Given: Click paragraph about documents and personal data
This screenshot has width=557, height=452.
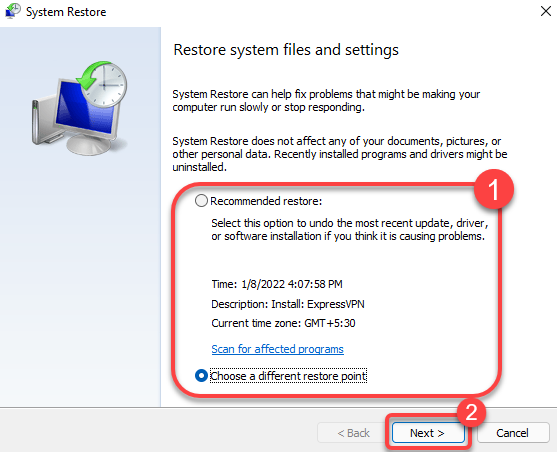Looking at the screenshot, I should point(340,154).
